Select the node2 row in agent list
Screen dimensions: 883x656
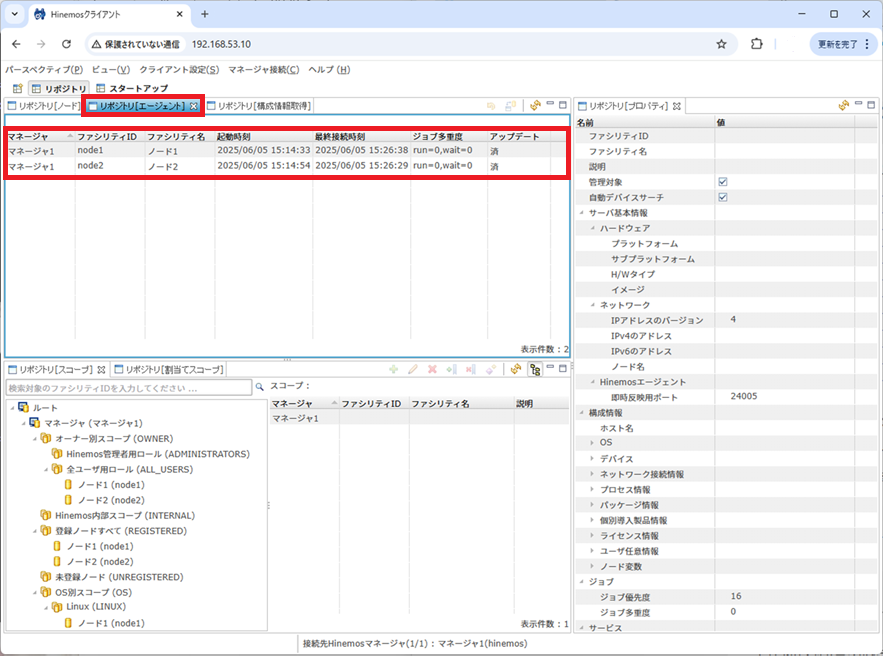[x=287, y=166]
